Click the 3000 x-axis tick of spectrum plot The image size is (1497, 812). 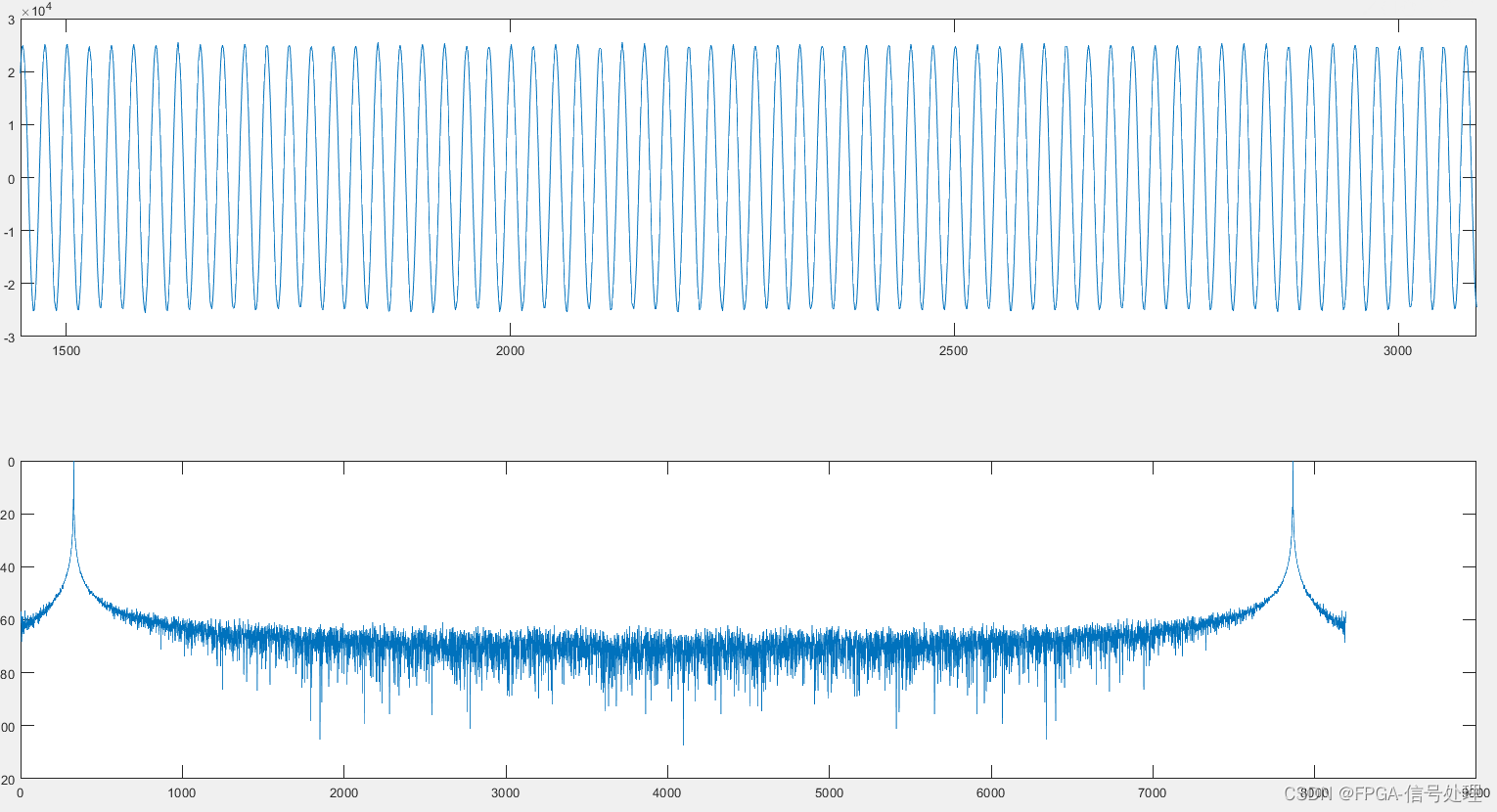[506, 793]
